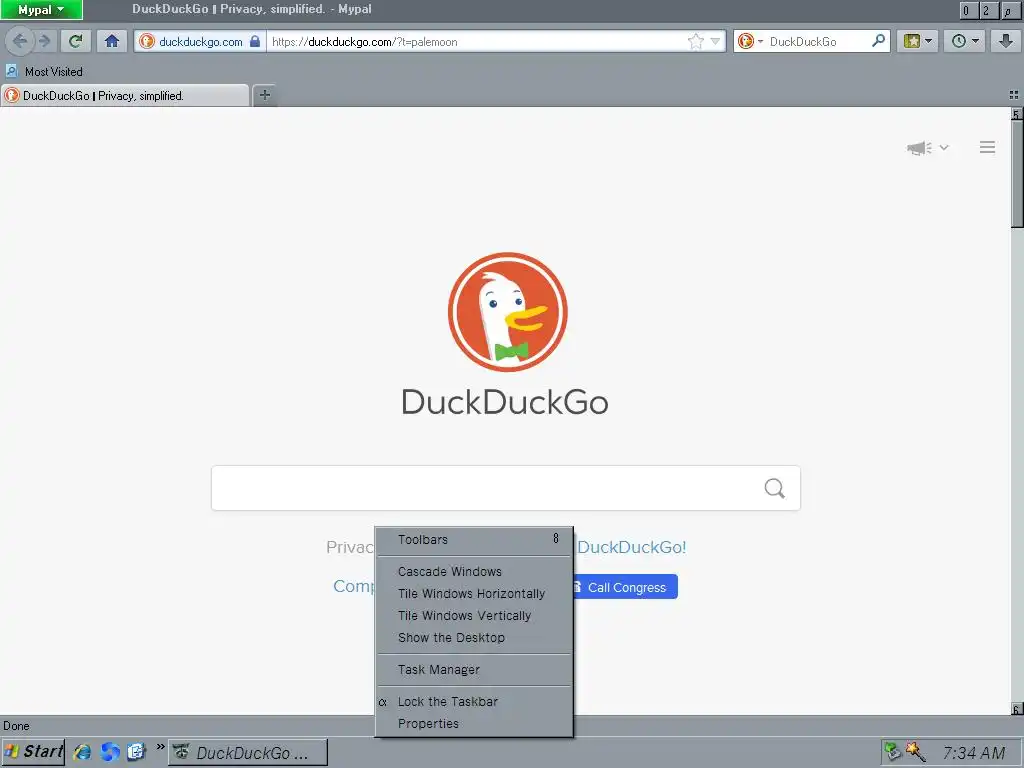Open Task Manager from the menu

click(x=475, y=669)
